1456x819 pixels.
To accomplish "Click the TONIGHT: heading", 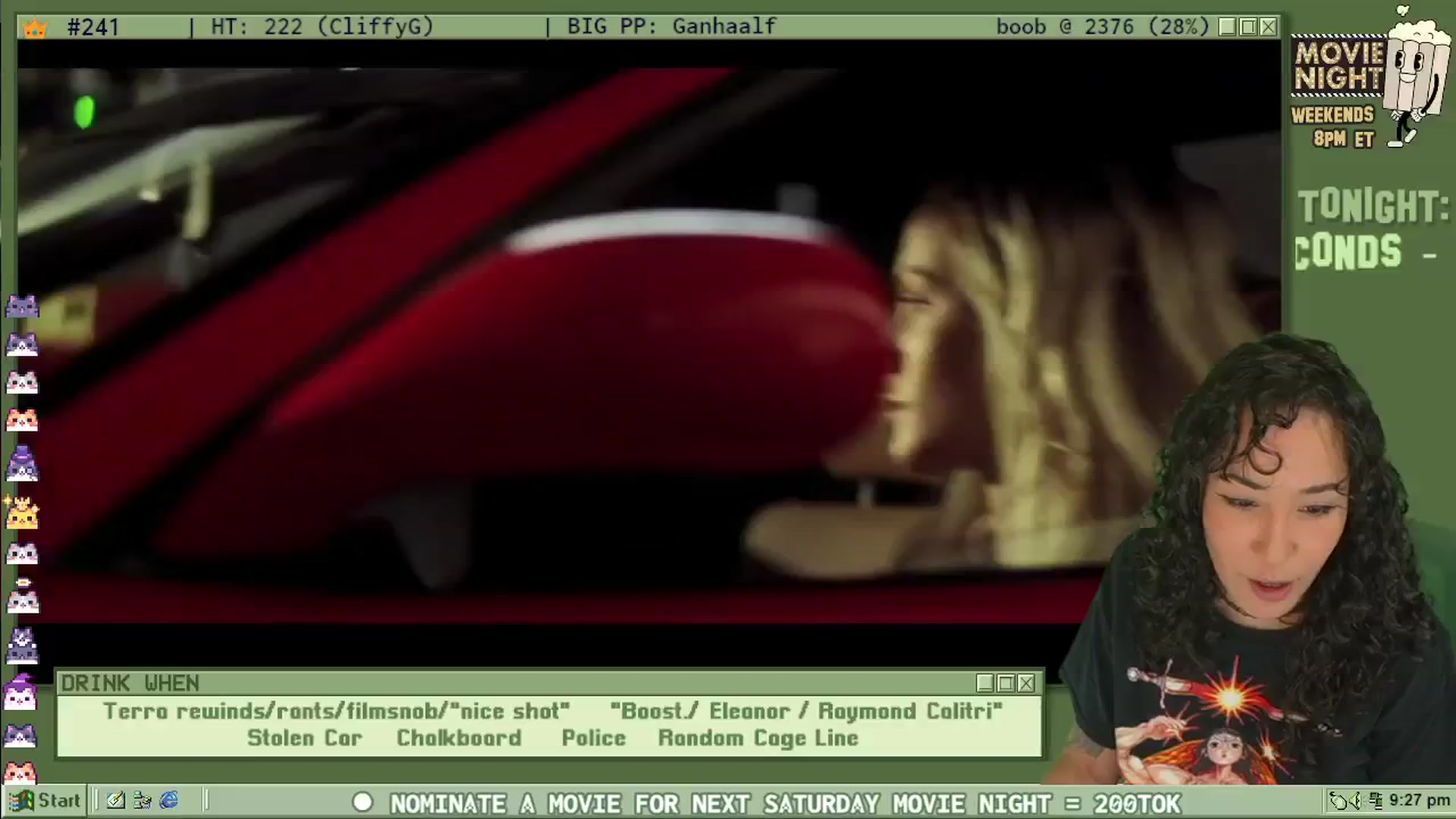I will (1373, 206).
